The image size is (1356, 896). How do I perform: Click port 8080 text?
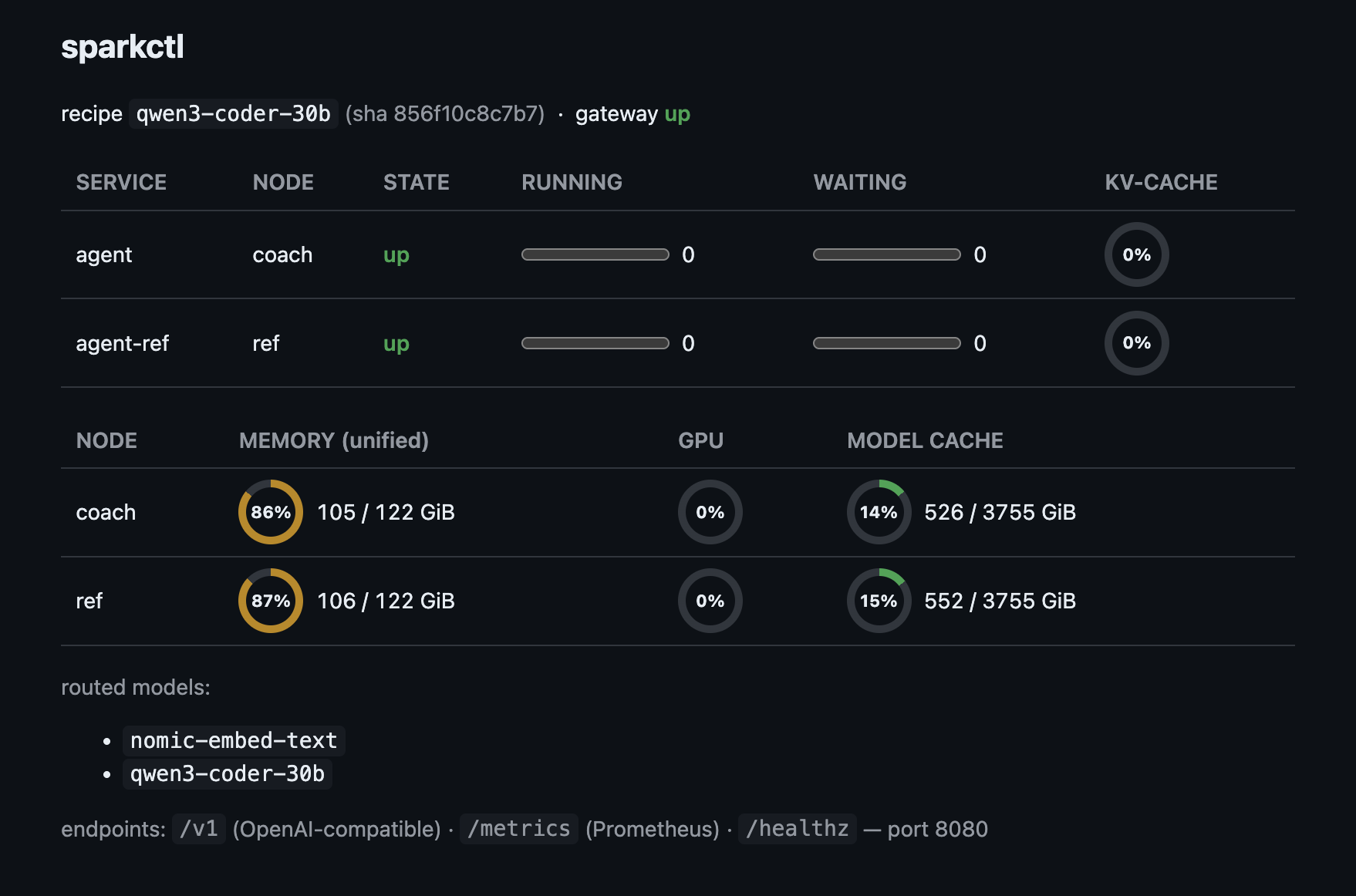pos(937,830)
